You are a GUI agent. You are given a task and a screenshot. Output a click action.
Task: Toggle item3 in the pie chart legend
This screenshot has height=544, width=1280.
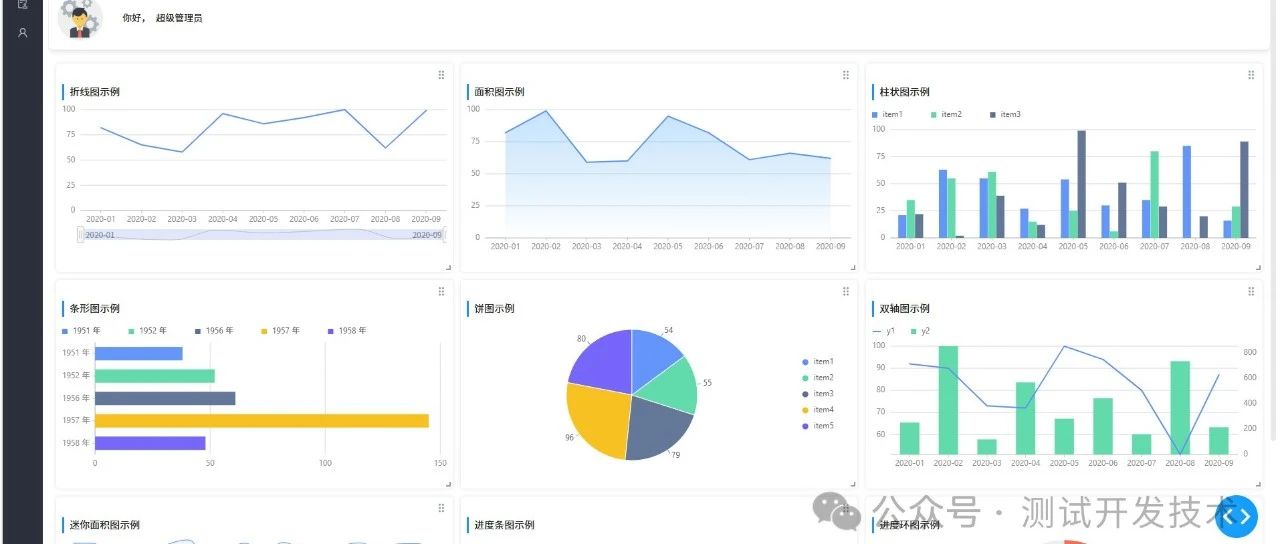click(818, 394)
